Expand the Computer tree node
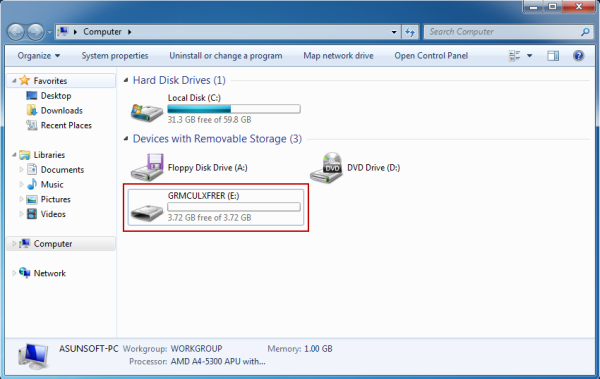 click(x=14, y=243)
